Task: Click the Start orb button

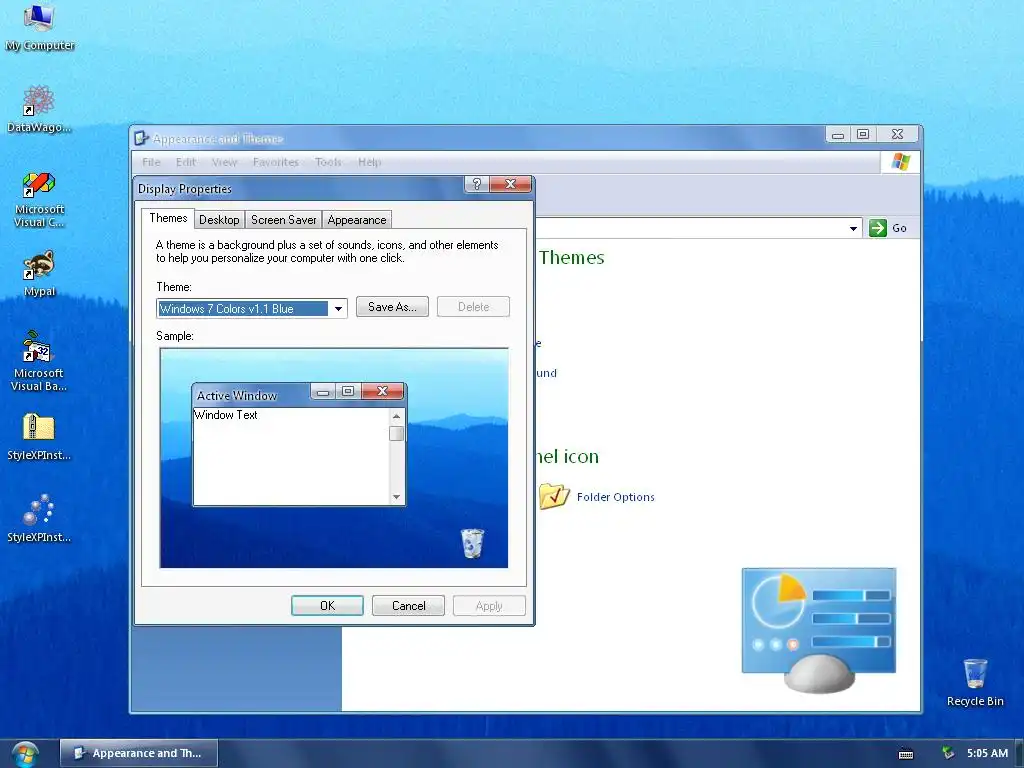Action: point(25,754)
